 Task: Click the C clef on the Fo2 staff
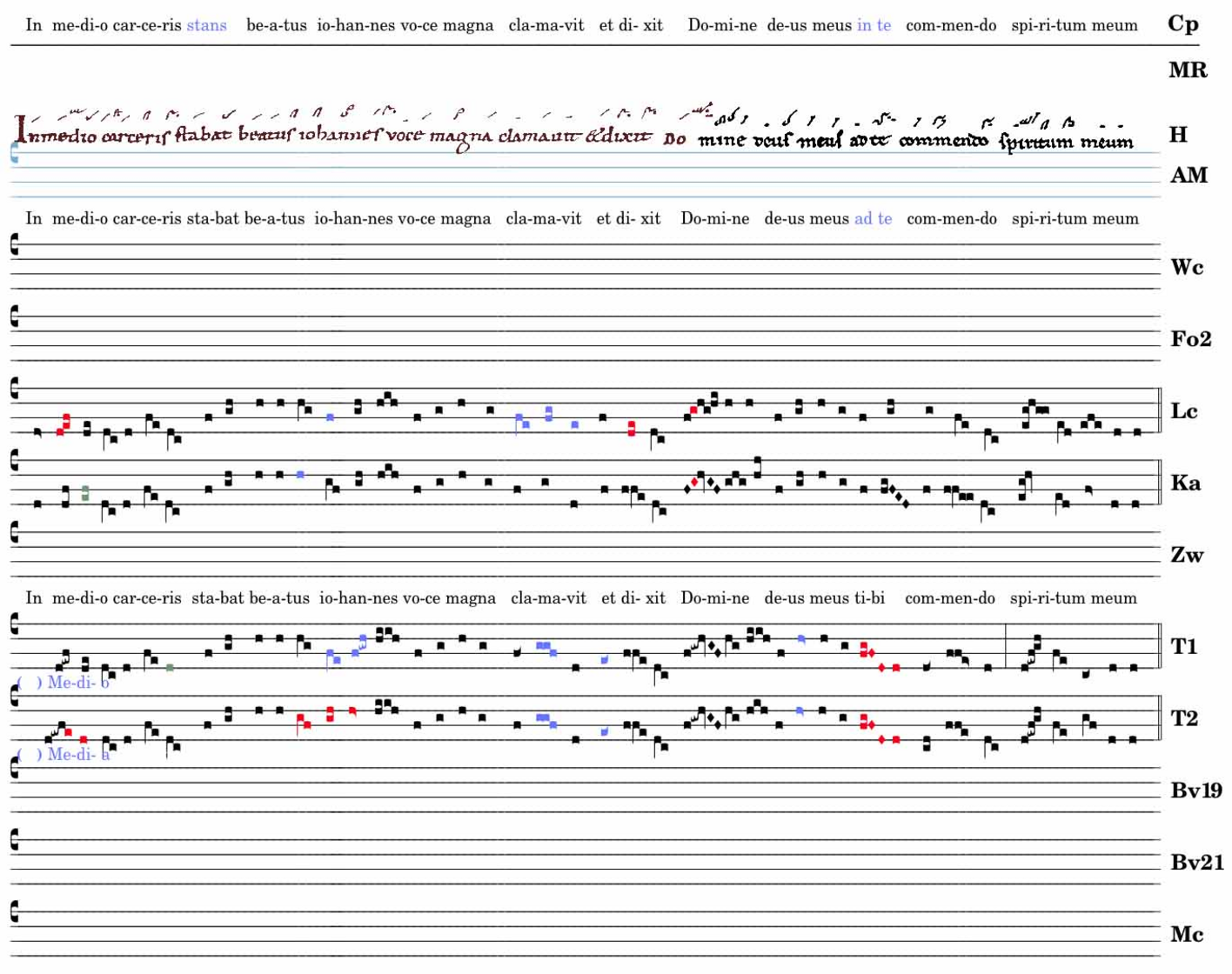point(14,317)
